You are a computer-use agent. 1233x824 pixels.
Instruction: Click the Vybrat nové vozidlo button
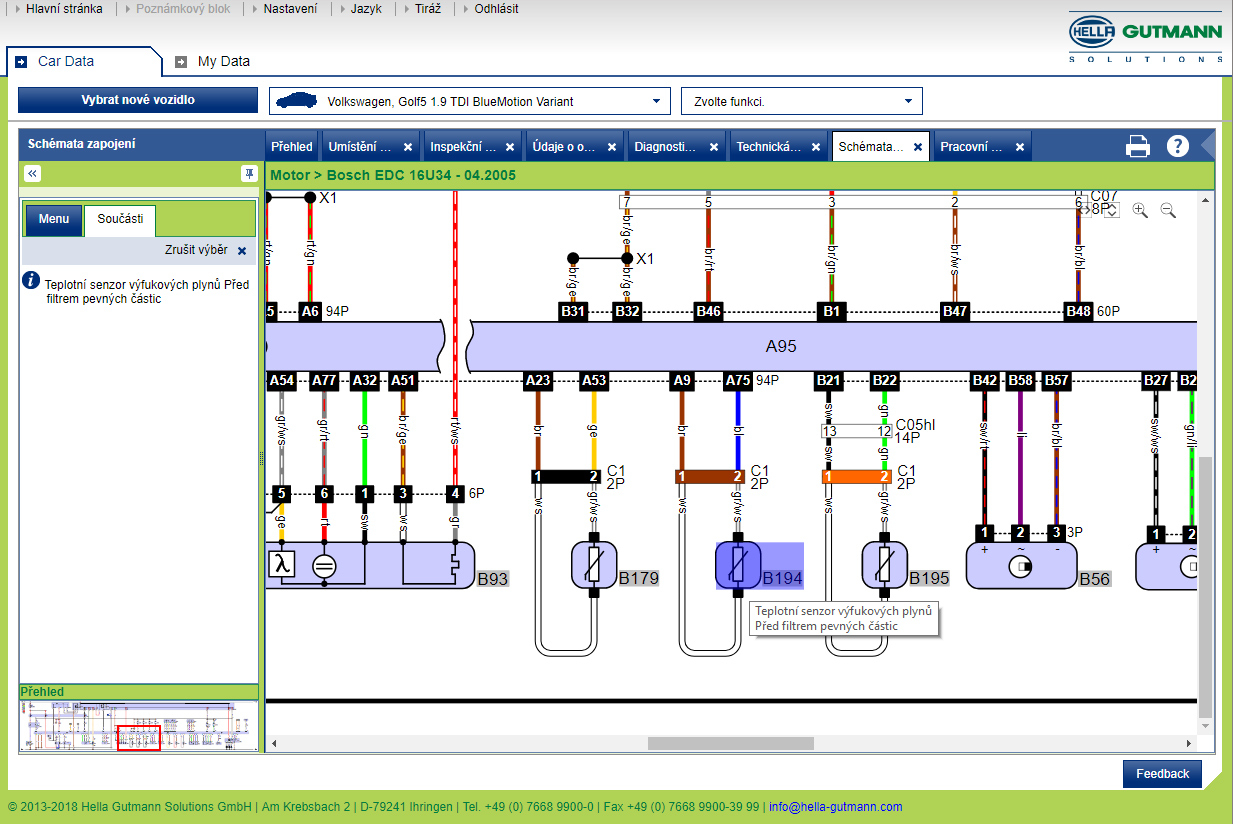138,100
